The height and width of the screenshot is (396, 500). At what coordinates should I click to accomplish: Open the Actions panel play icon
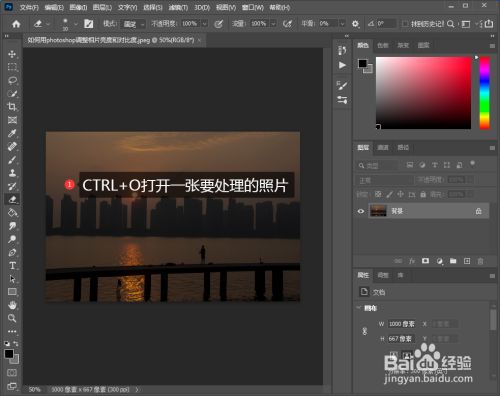[342, 65]
